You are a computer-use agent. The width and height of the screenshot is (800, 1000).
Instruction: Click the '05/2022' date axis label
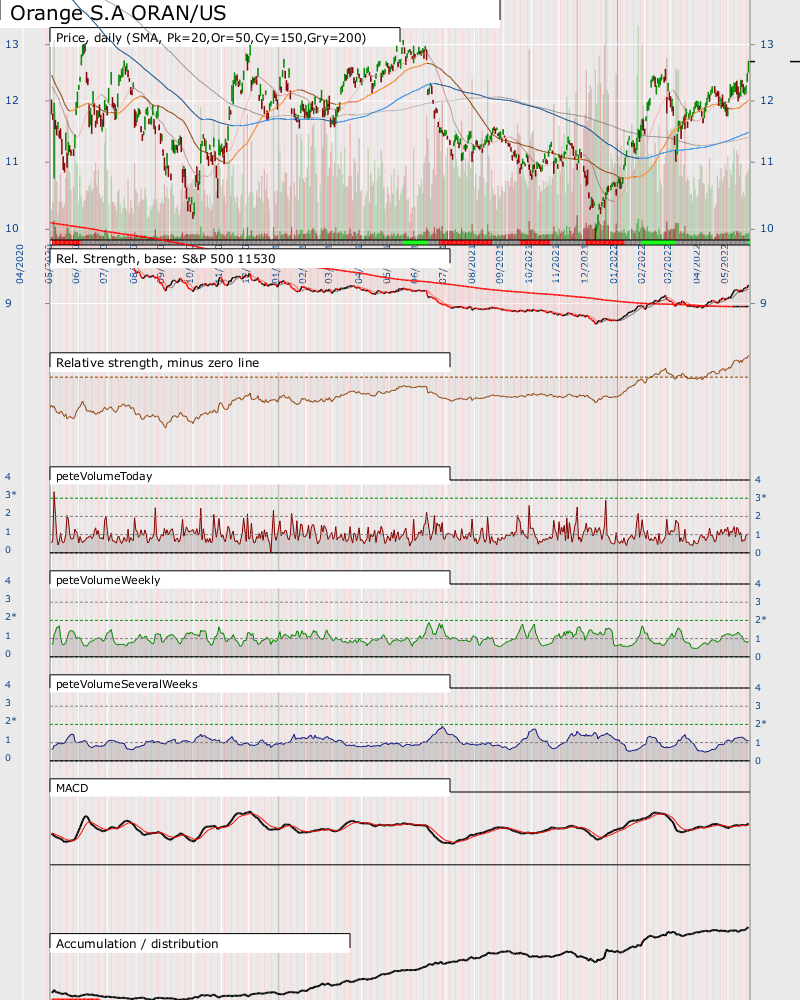pos(725,264)
